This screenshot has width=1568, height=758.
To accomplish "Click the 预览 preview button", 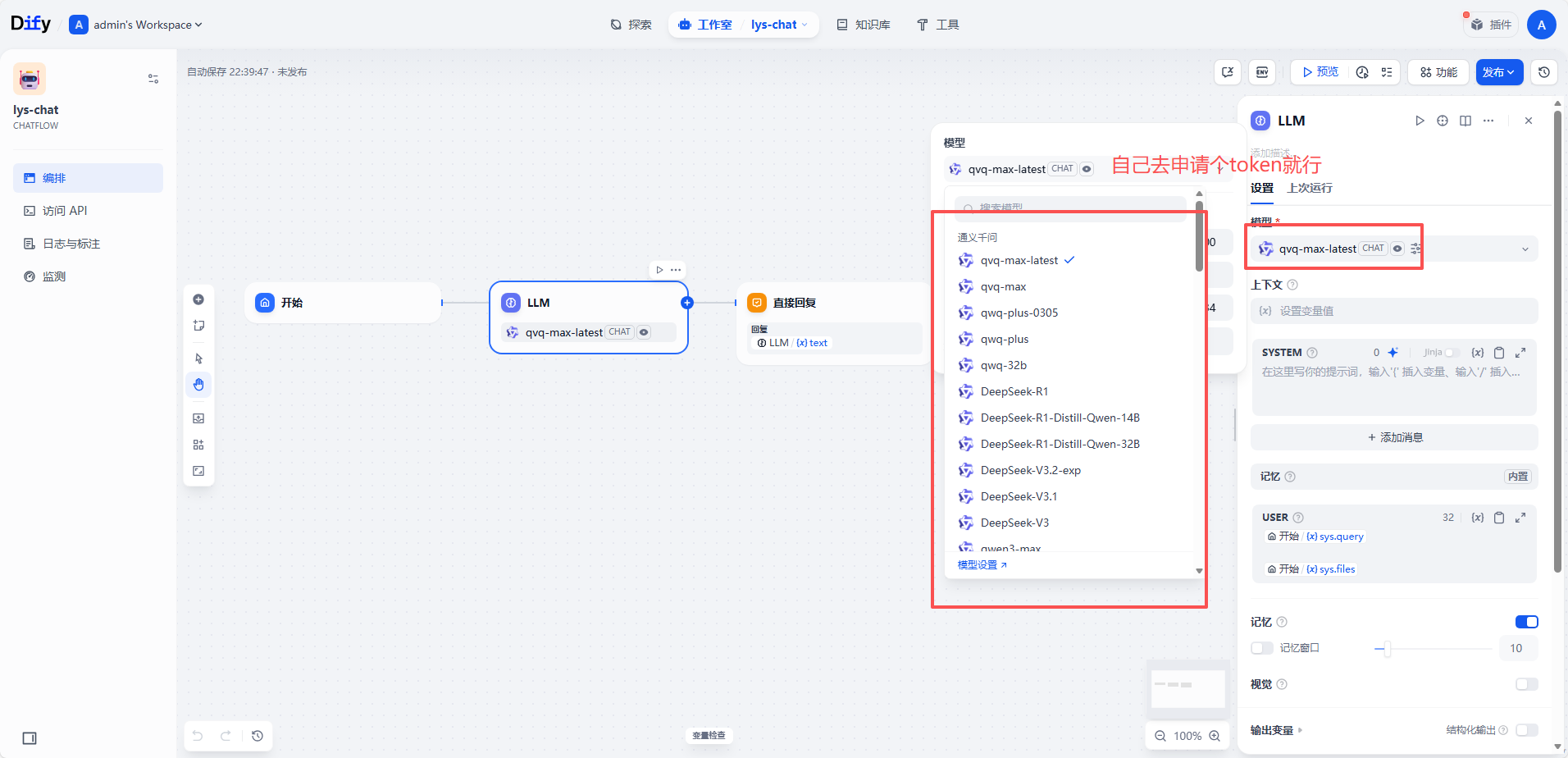I will (1320, 72).
